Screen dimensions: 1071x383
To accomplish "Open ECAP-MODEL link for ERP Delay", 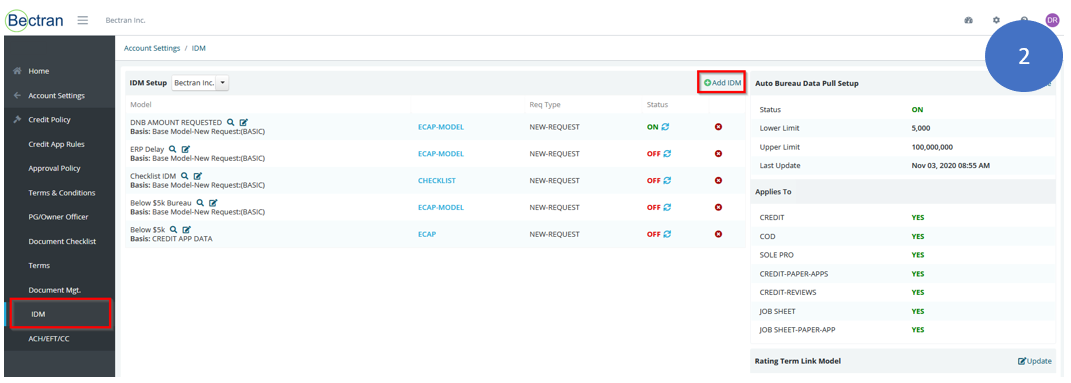I will pyautogui.click(x=441, y=154).
